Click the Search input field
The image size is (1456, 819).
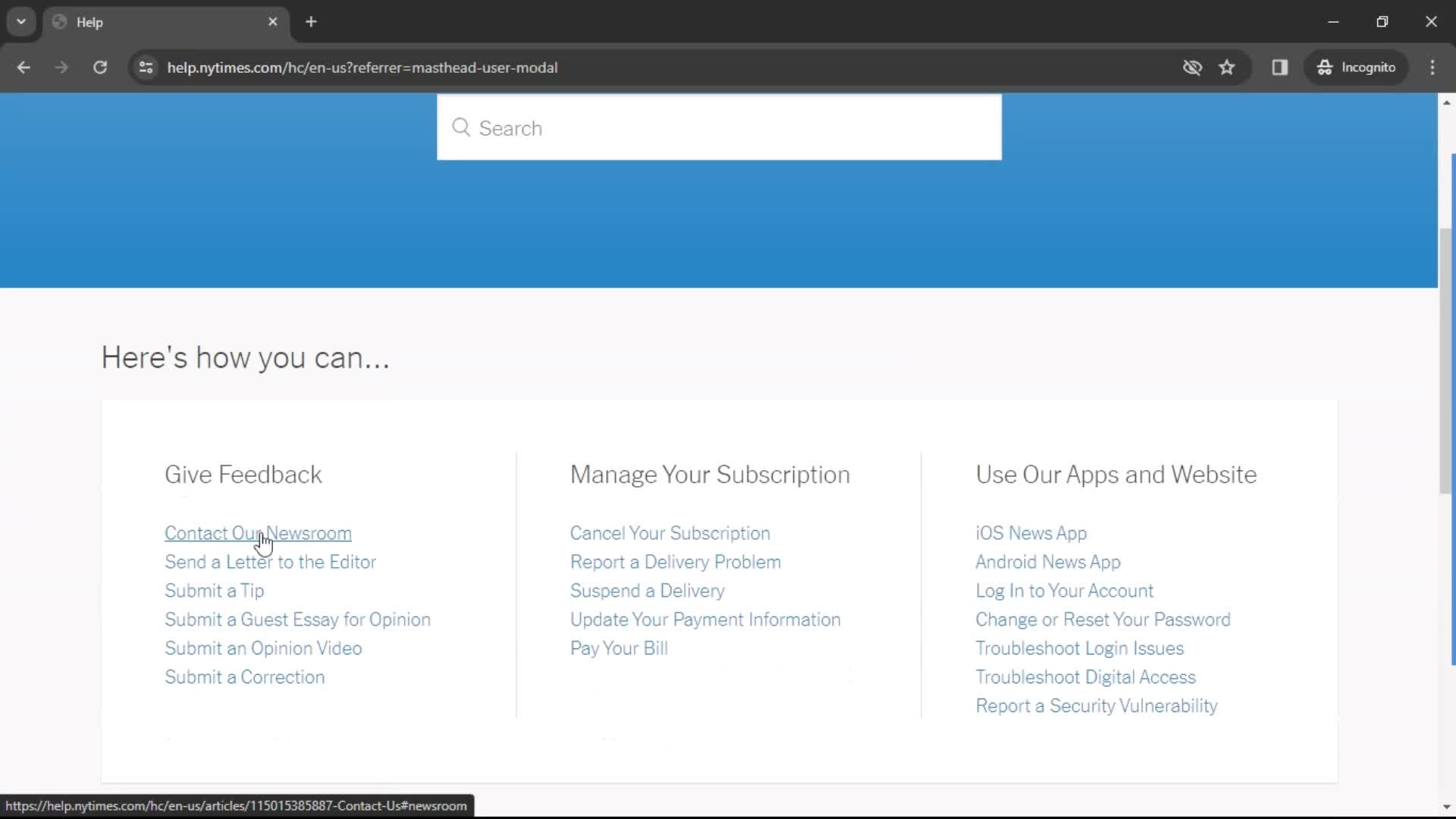click(x=719, y=127)
